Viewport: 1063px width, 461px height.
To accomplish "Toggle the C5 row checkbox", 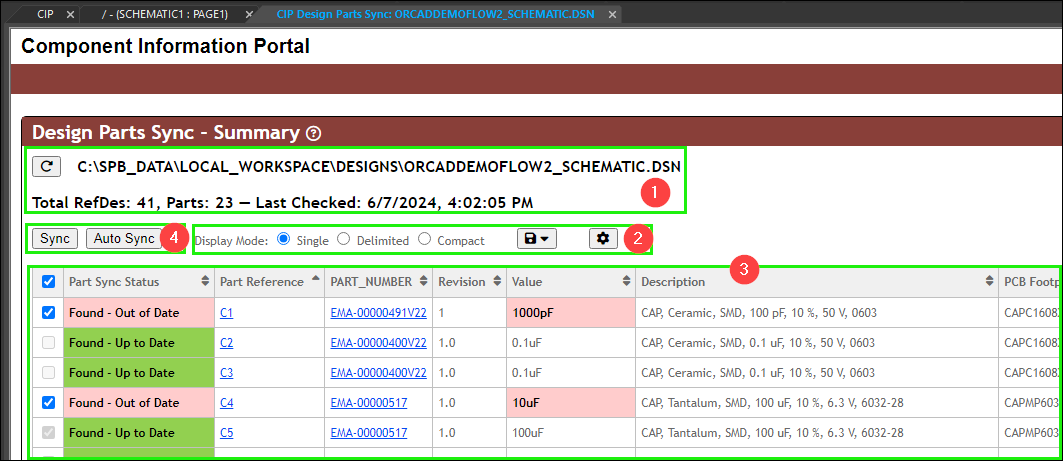I will 48,432.
